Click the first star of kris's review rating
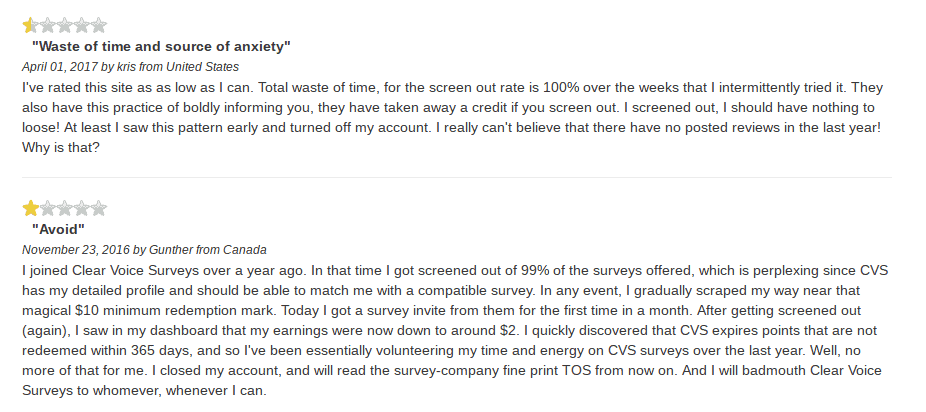The image size is (926, 412). click(x=30, y=25)
